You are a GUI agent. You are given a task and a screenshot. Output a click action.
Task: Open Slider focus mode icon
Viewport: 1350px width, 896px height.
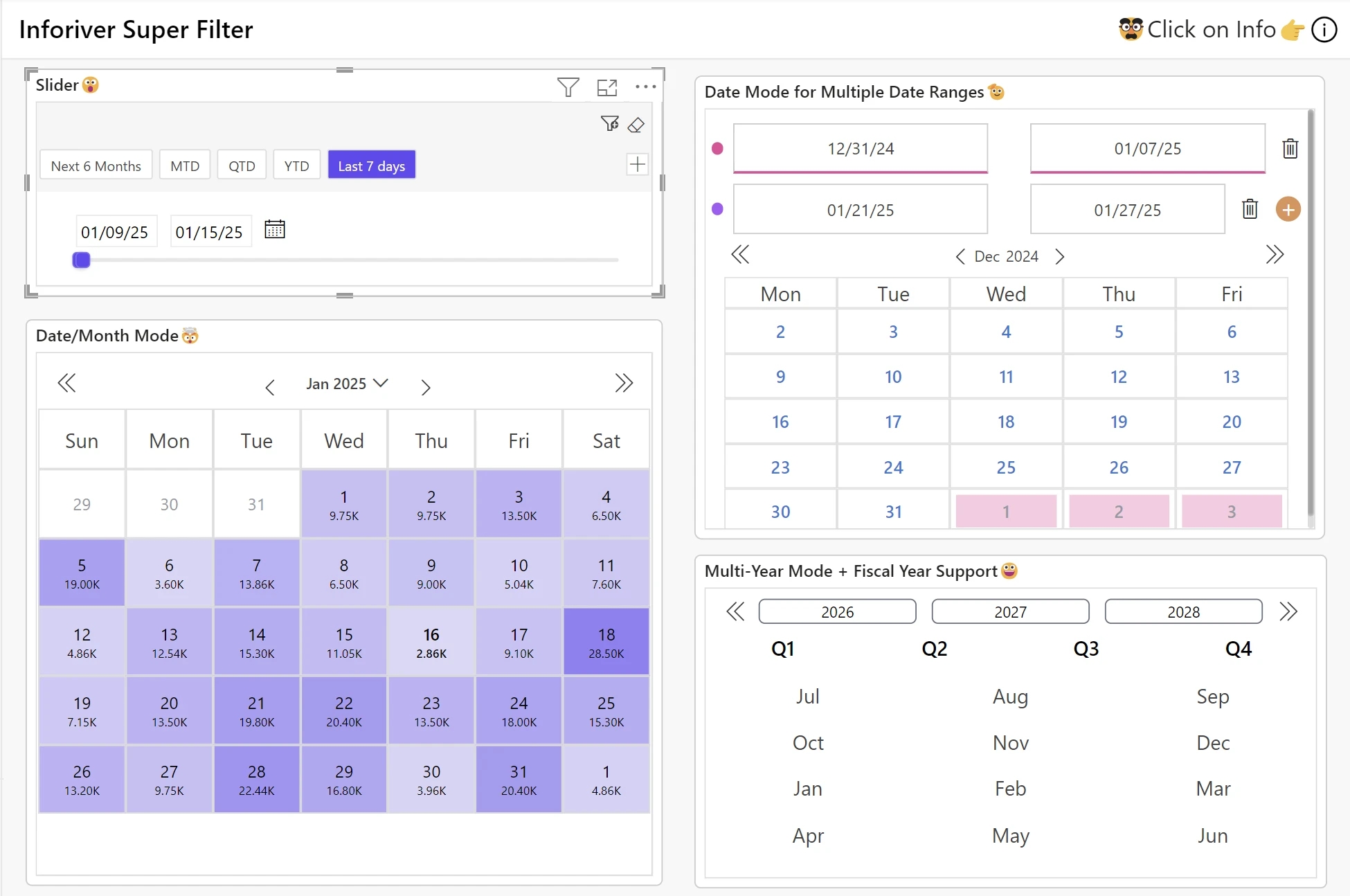click(x=606, y=87)
